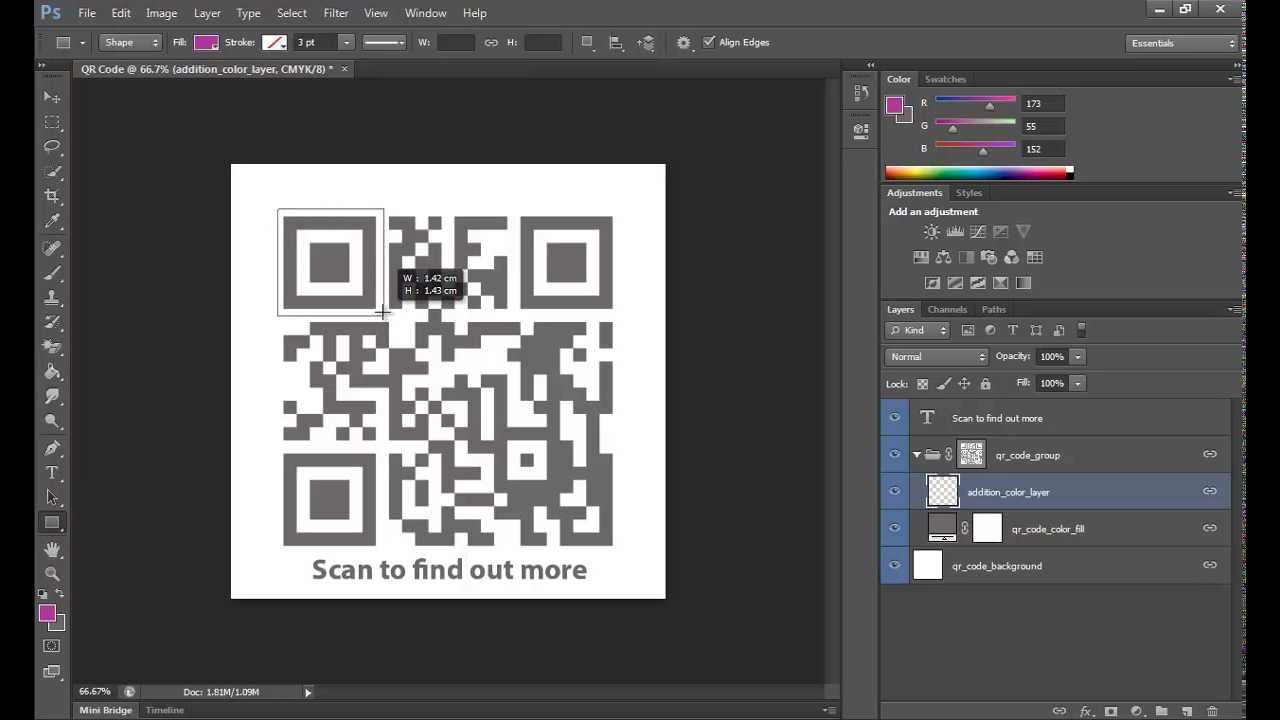Open the Opacity 100% dropdown arrow
The height and width of the screenshot is (720, 1280).
pyautogui.click(x=1078, y=357)
